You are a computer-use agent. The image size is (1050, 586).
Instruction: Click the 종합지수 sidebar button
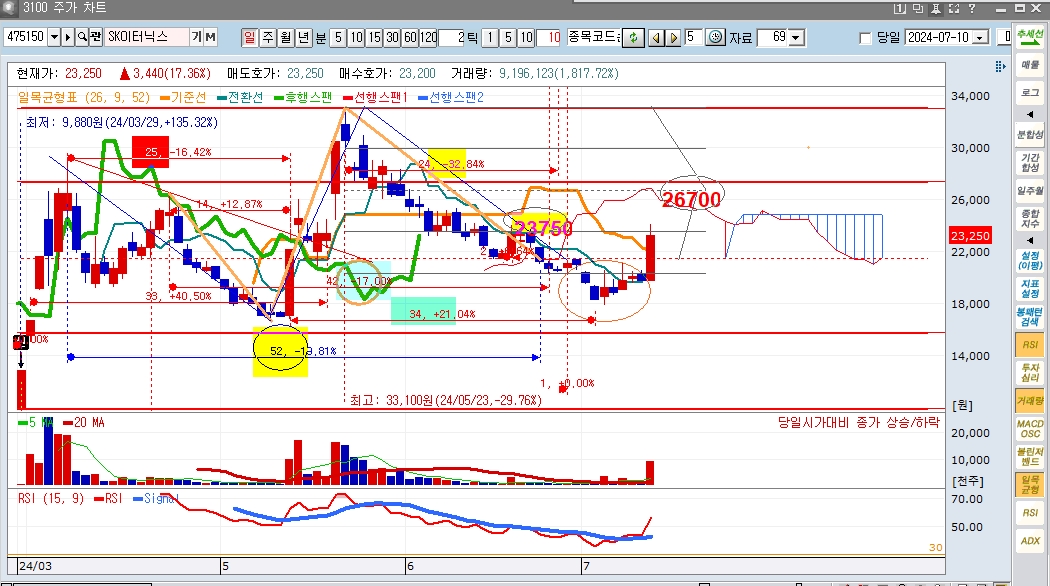(x=1030, y=218)
